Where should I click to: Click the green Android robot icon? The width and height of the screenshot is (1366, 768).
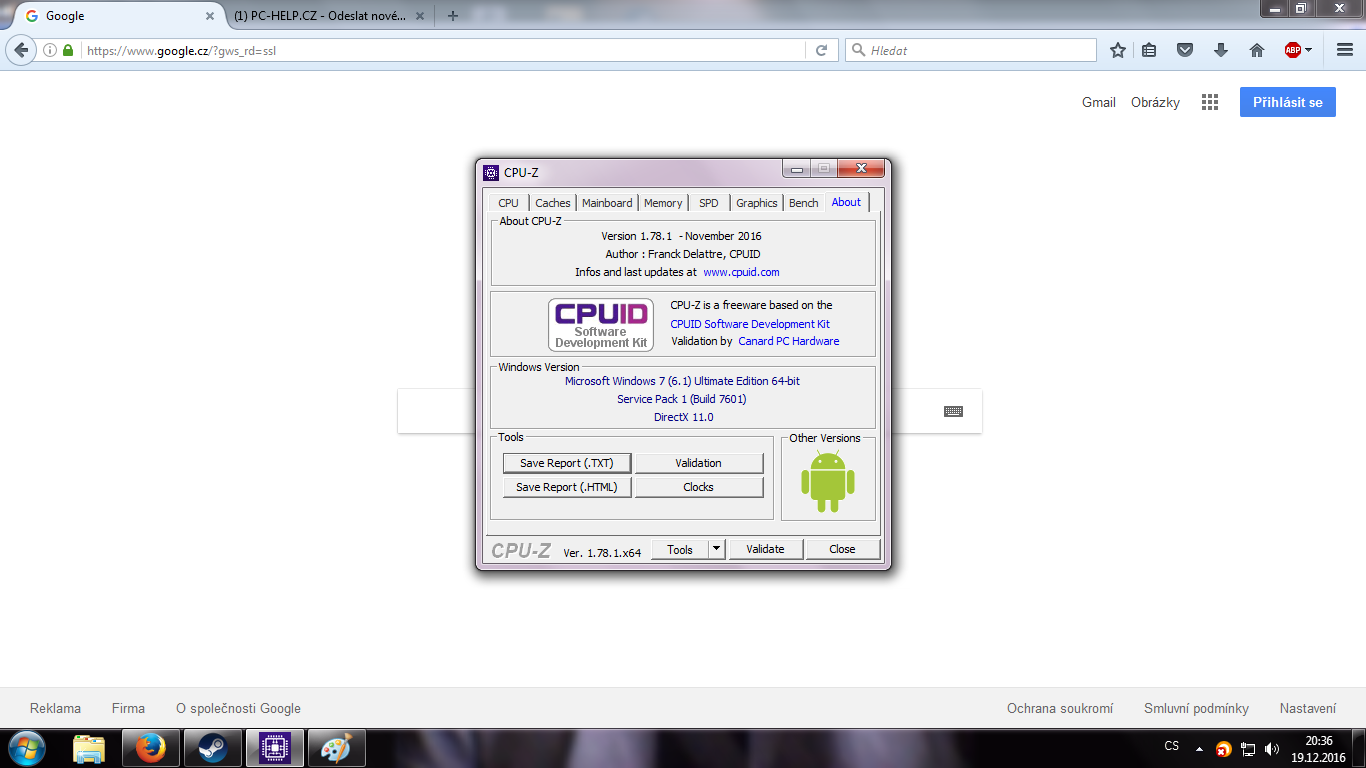828,481
